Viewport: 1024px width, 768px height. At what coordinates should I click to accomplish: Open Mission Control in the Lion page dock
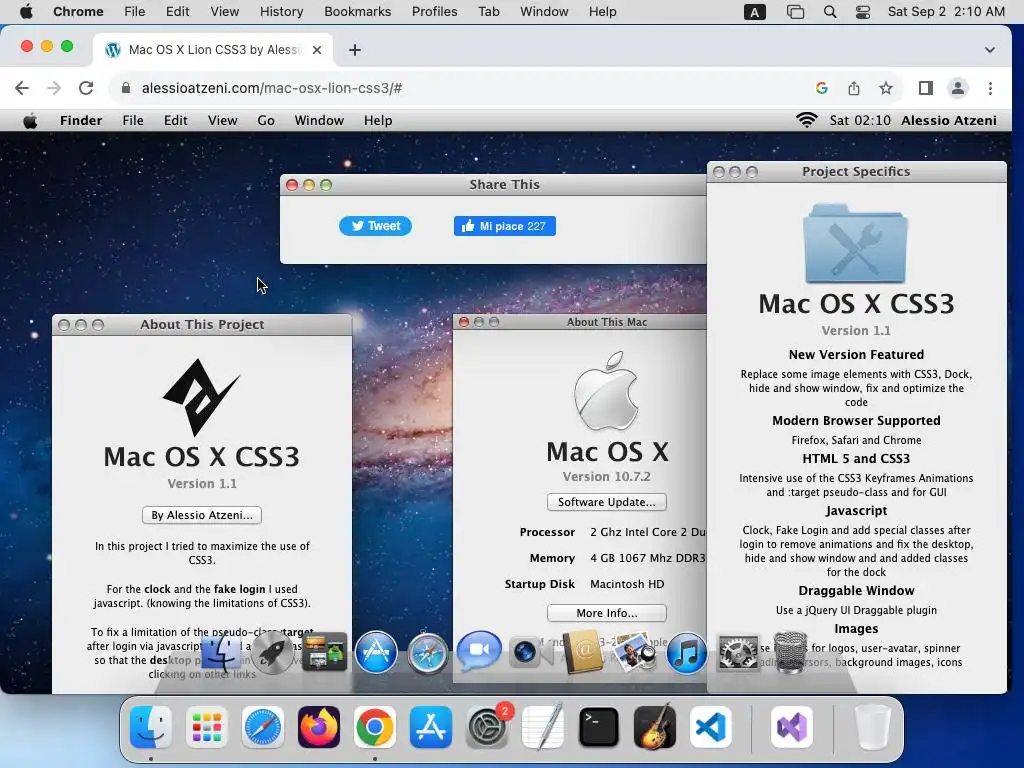325,652
